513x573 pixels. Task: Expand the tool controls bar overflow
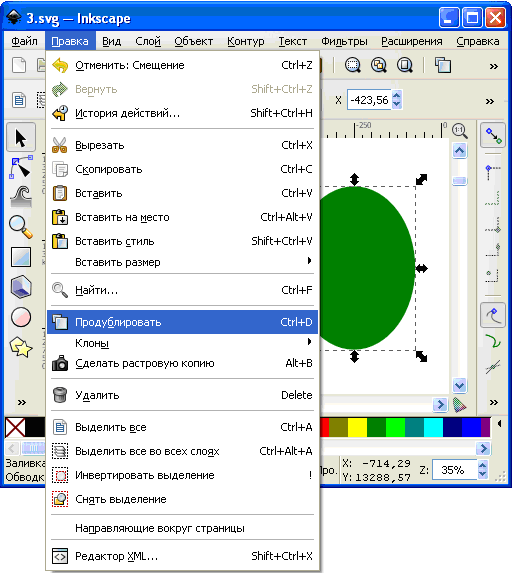[490, 101]
